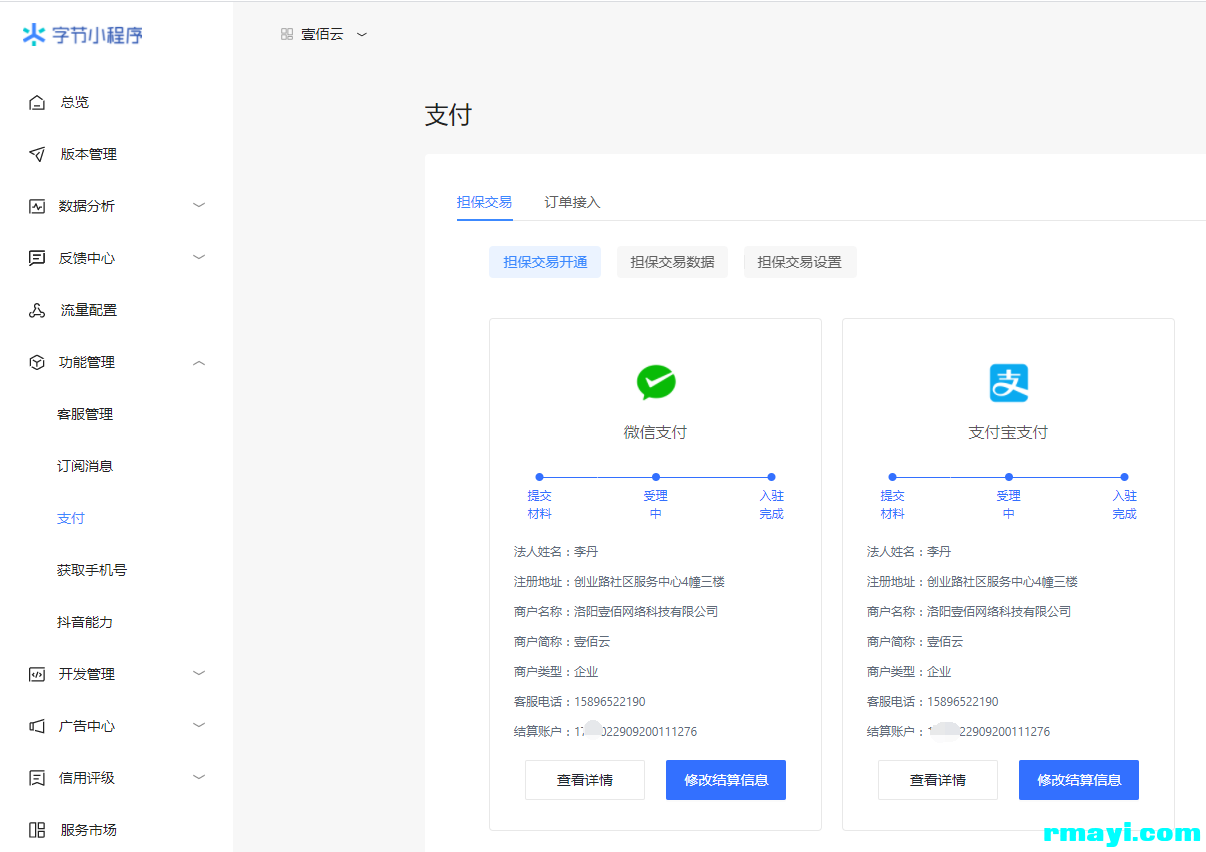Click the 支付 page heading
The image size is (1206, 852).
point(448,115)
